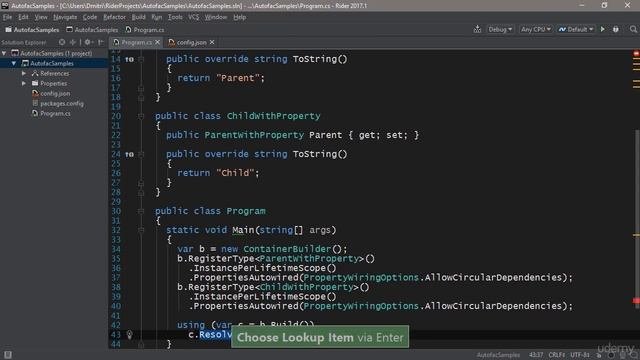
Task: Run the Default configuration with play icon
Action: click(602, 29)
